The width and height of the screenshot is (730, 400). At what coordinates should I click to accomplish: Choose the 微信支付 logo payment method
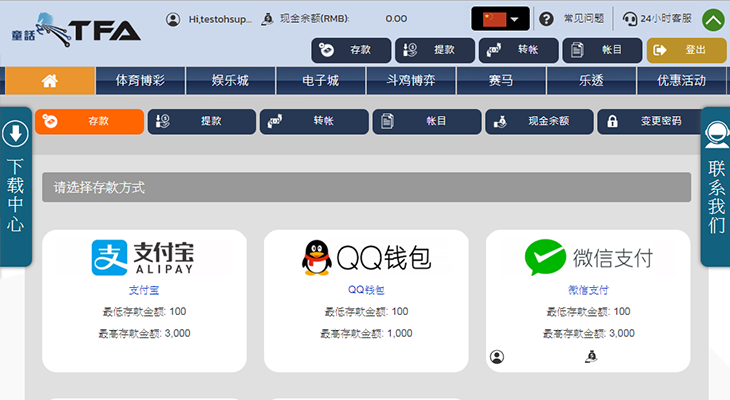click(x=588, y=258)
